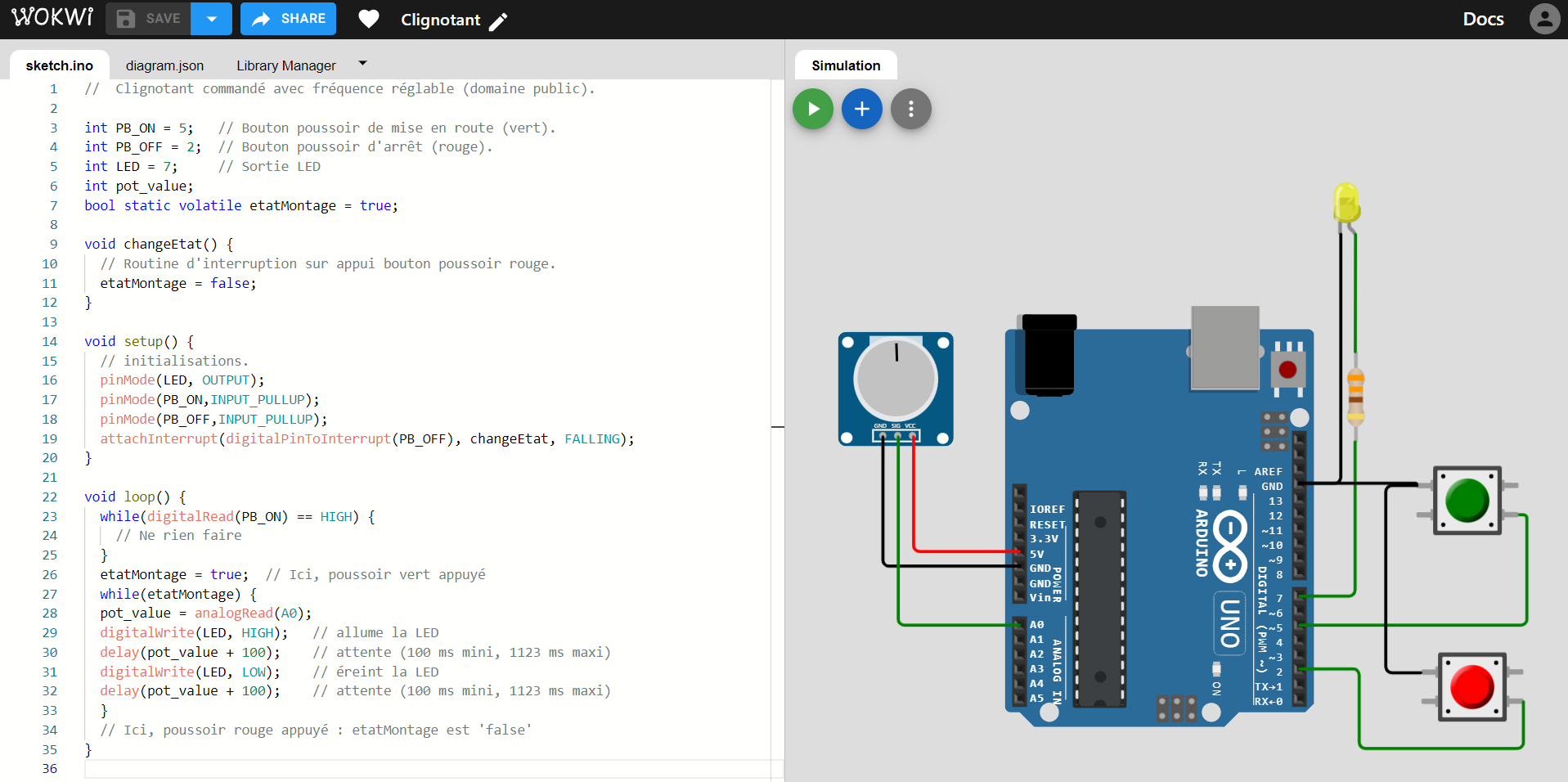Click 'void setup() {' line
This screenshot has height=782, width=1568.
139,341
